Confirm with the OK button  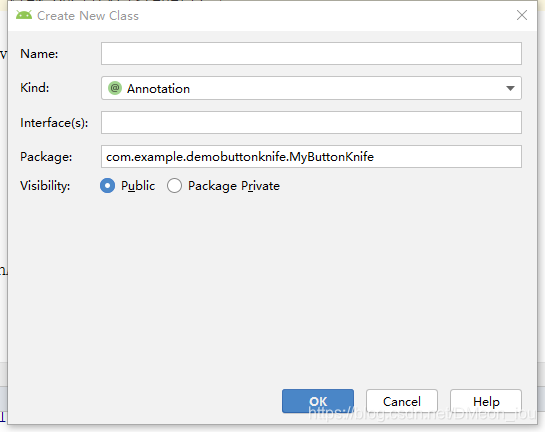(318, 401)
